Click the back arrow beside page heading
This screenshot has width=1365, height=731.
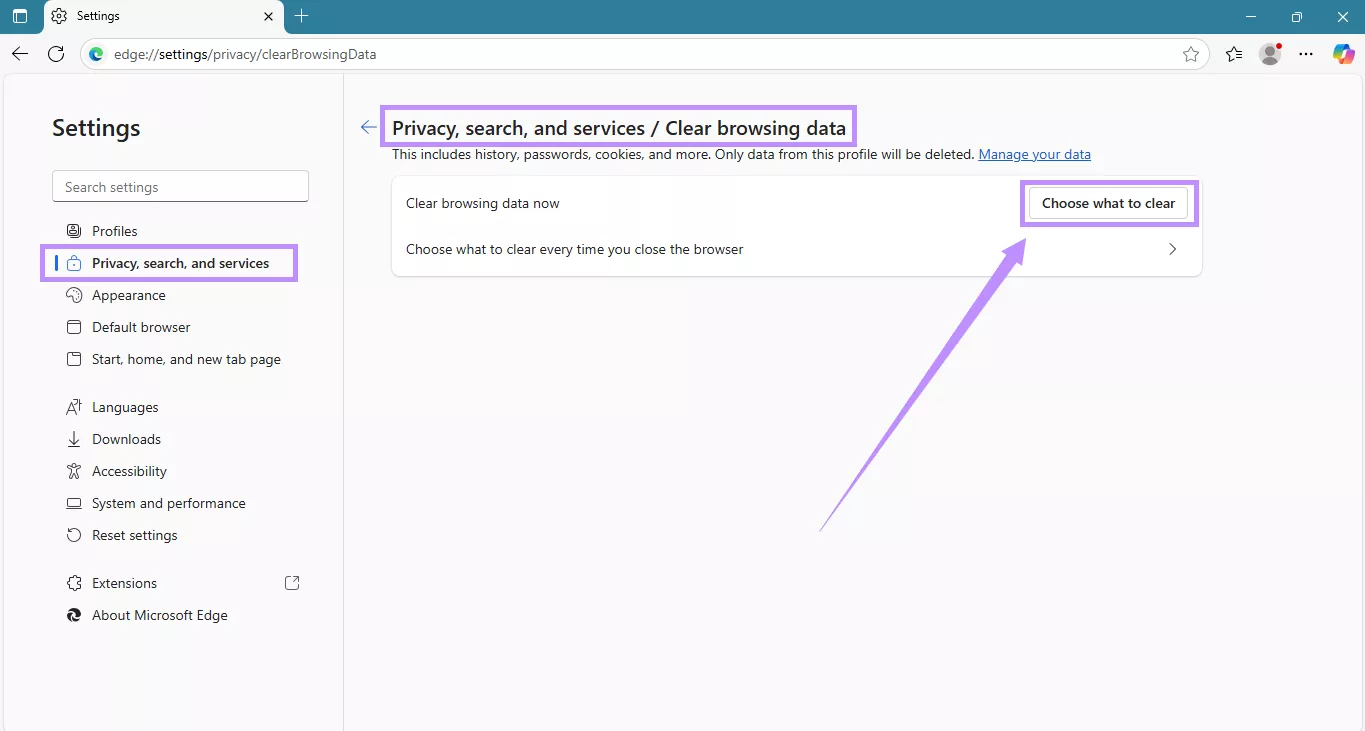pyautogui.click(x=369, y=127)
